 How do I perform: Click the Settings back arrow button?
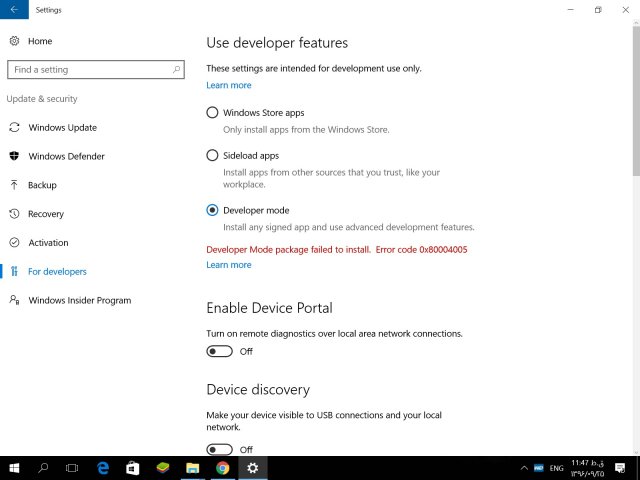coord(13,9)
